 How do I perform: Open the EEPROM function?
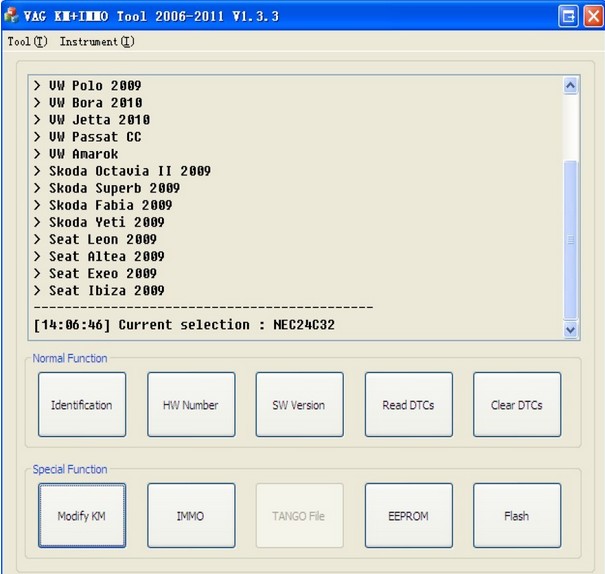[x=409, y=515]
